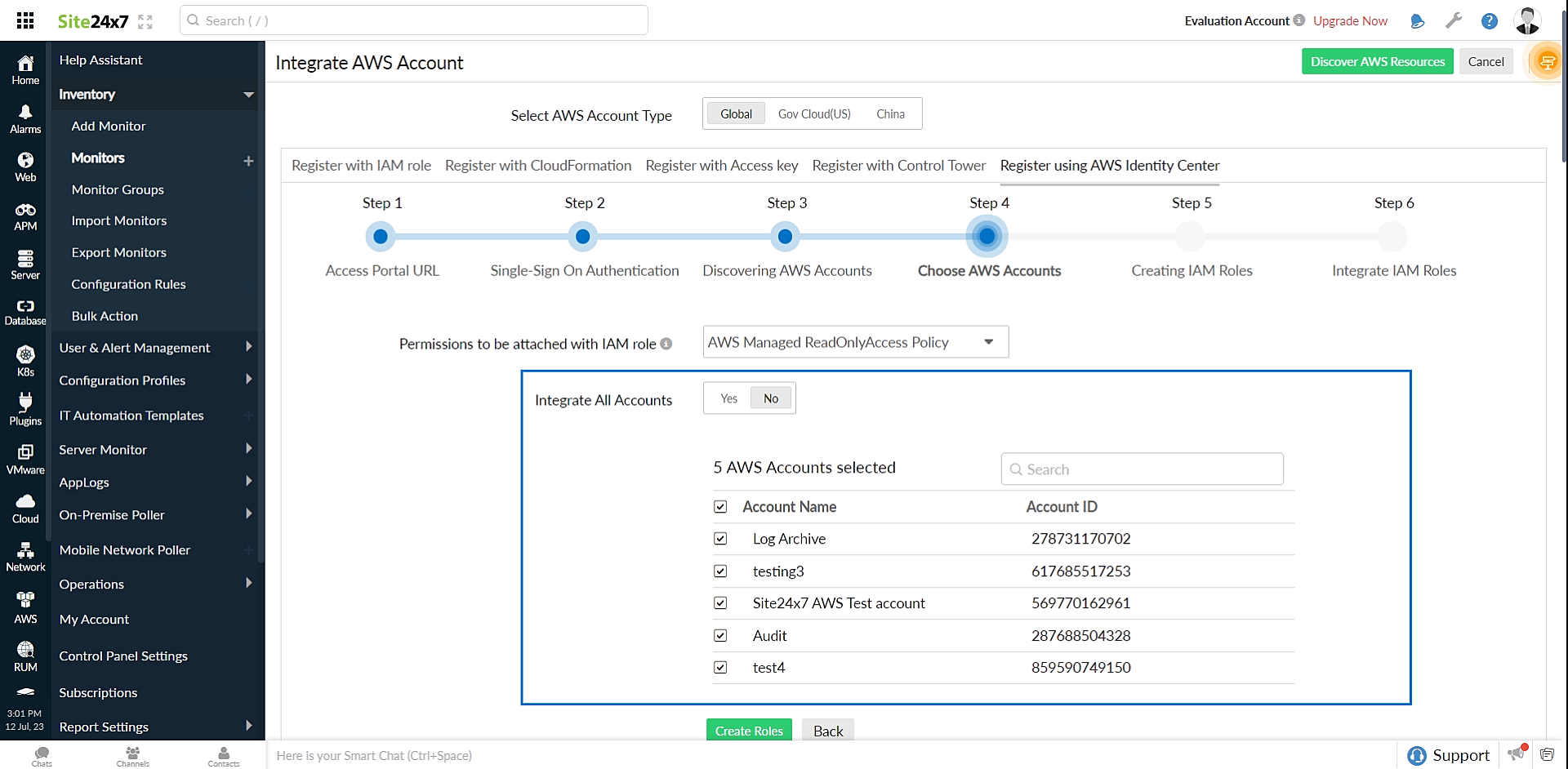
Task: Set Integrate All Accounts to Yes
Action: click(729, 398)
